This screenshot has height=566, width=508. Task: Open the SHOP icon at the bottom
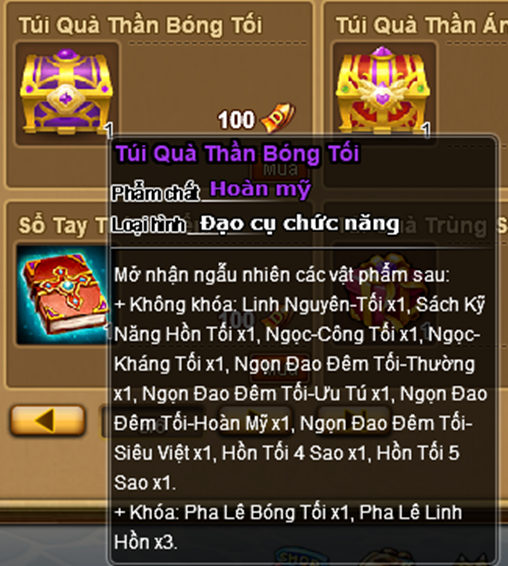click(x=297, y=558)
